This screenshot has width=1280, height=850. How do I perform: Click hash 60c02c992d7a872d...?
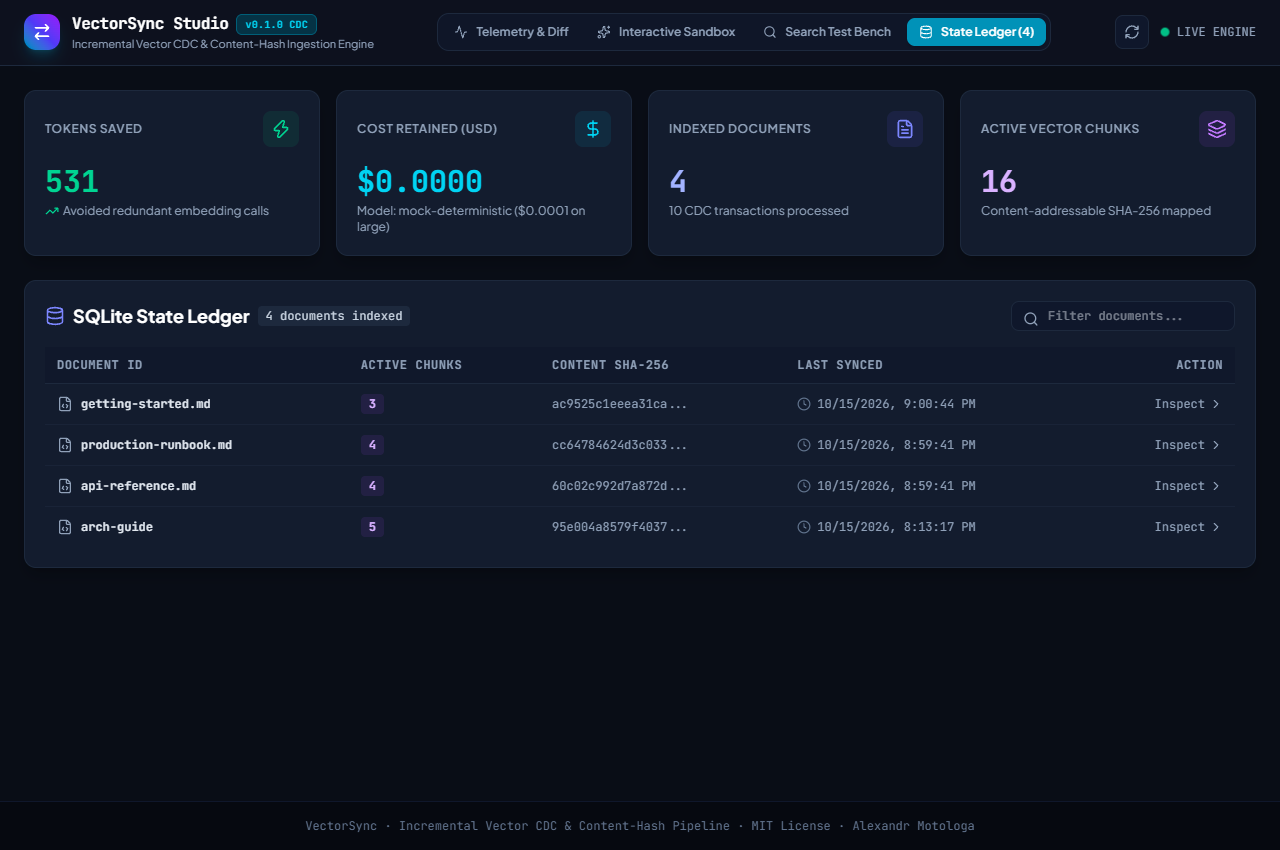coord(619,486)
